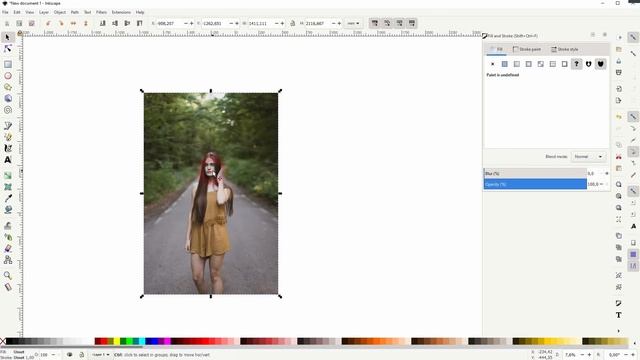Select the Ellipse tool

(7, 76)
